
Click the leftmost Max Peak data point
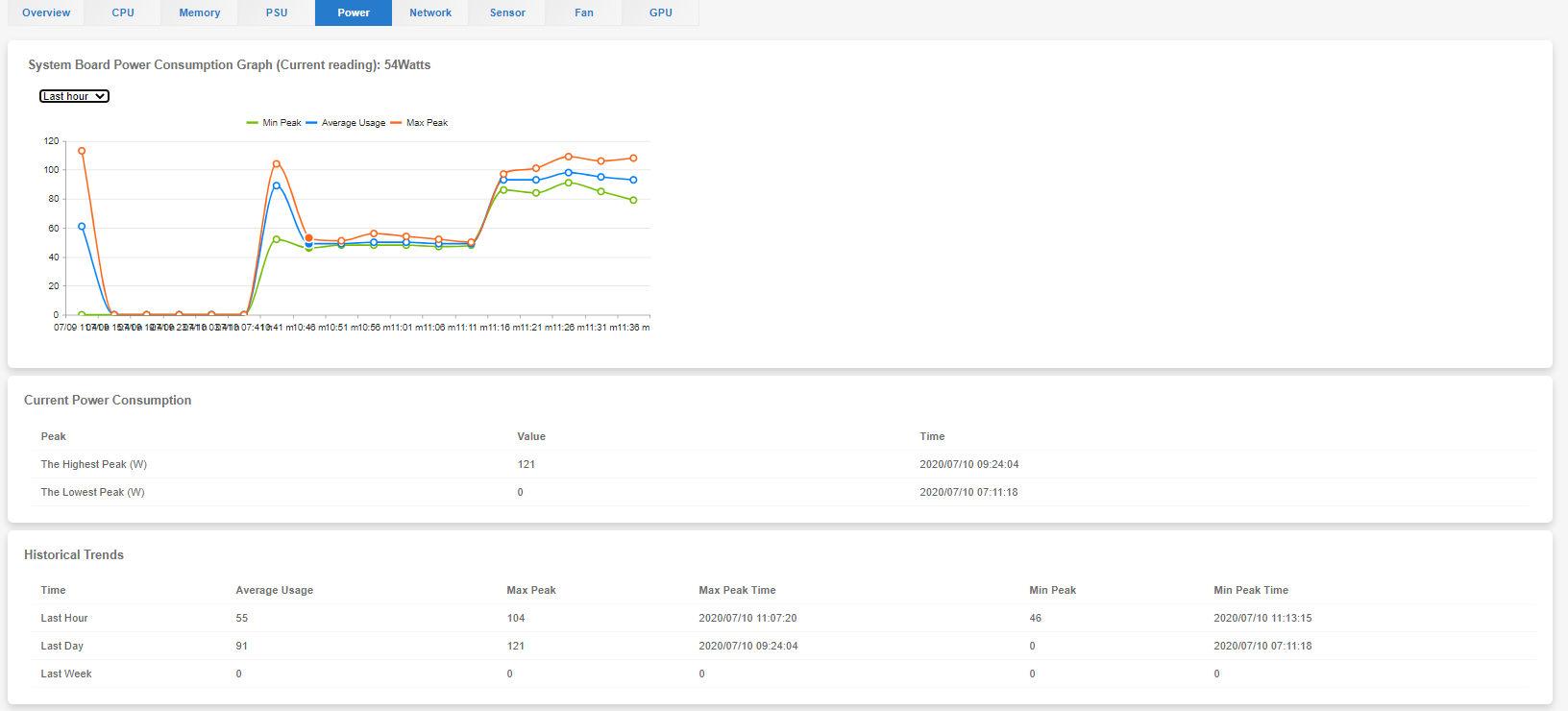coord(82,151)
